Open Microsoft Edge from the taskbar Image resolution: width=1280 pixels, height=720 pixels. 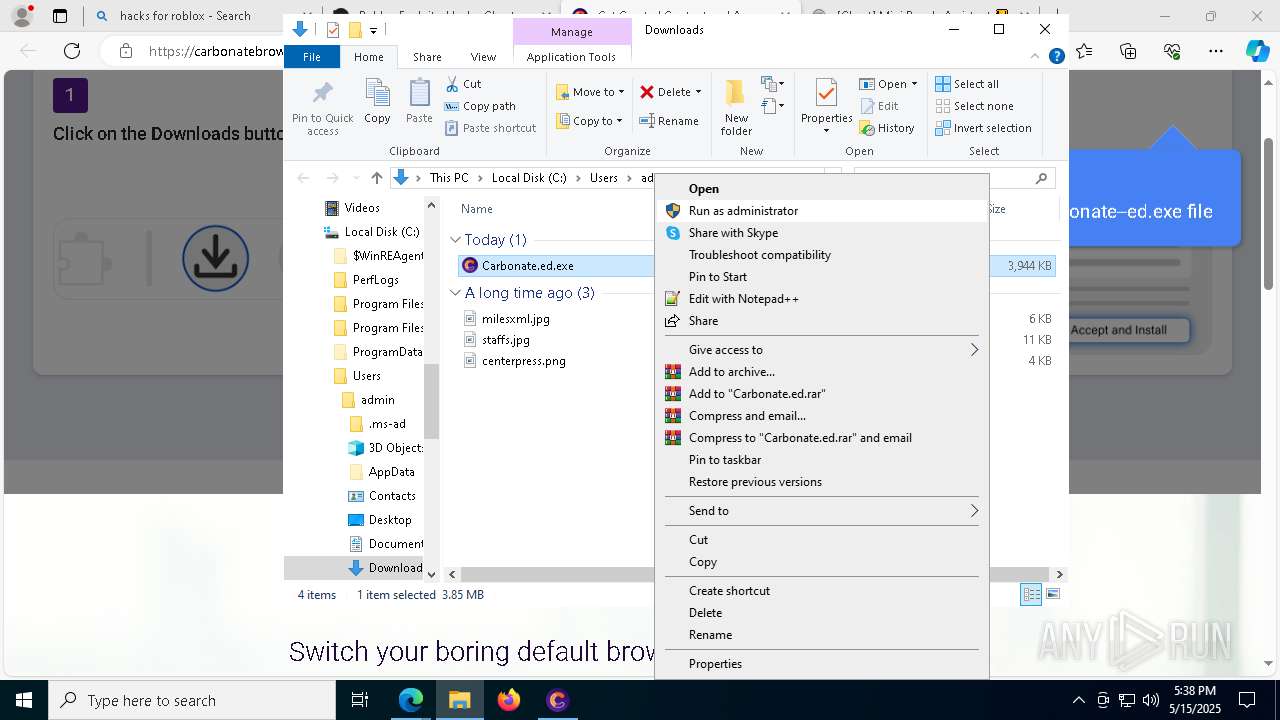pyautogui.click(x=411, y=700)
